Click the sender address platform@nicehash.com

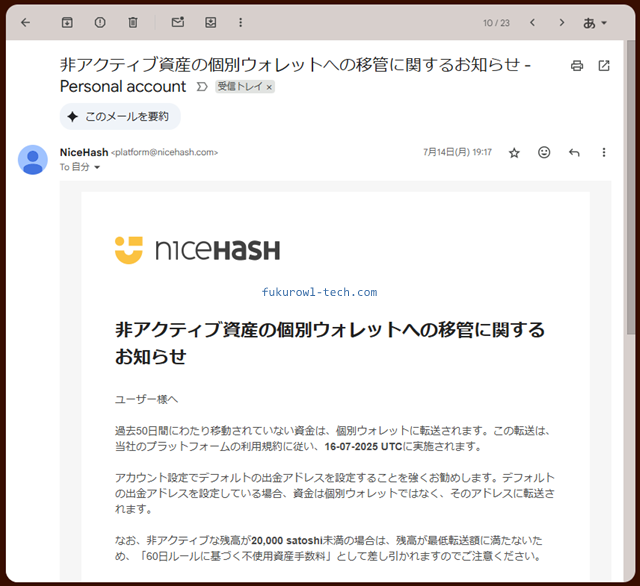tap(164, 153)
